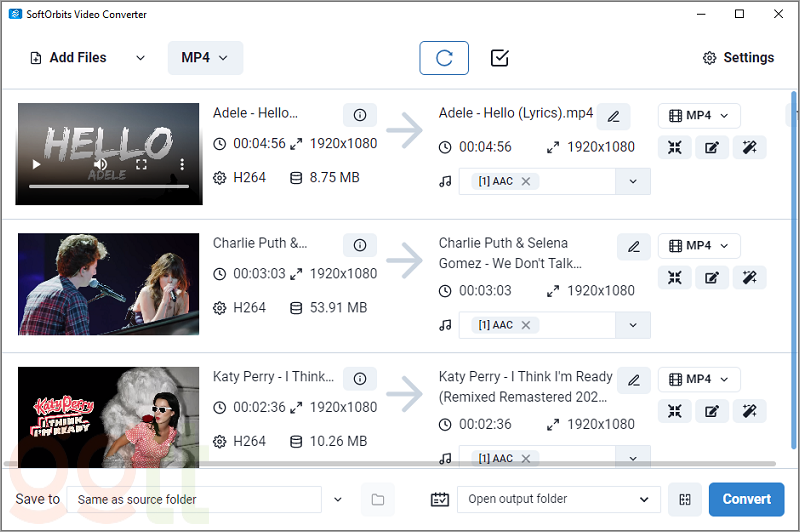
Task: Rename the Adele - Hello output file
Action: coord(614,116)
